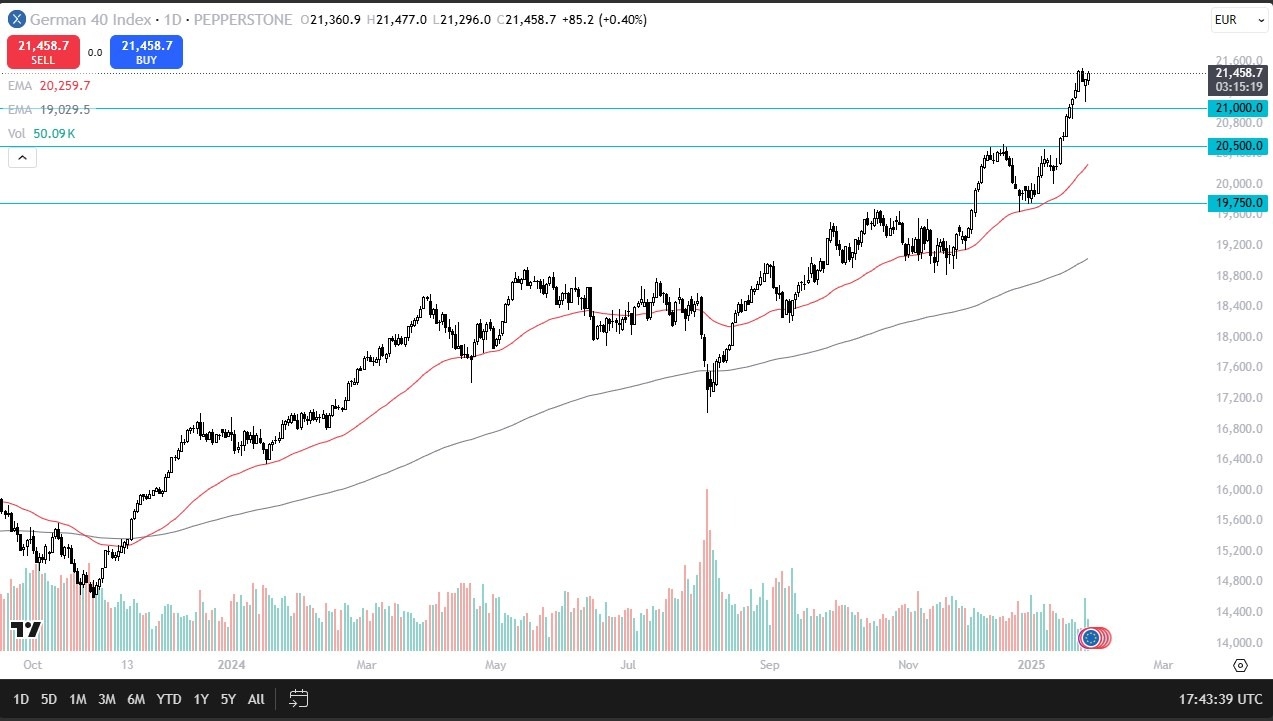Open the EUR currency dropdown
1273x721 pixels.
click(x=1238, y=19)
